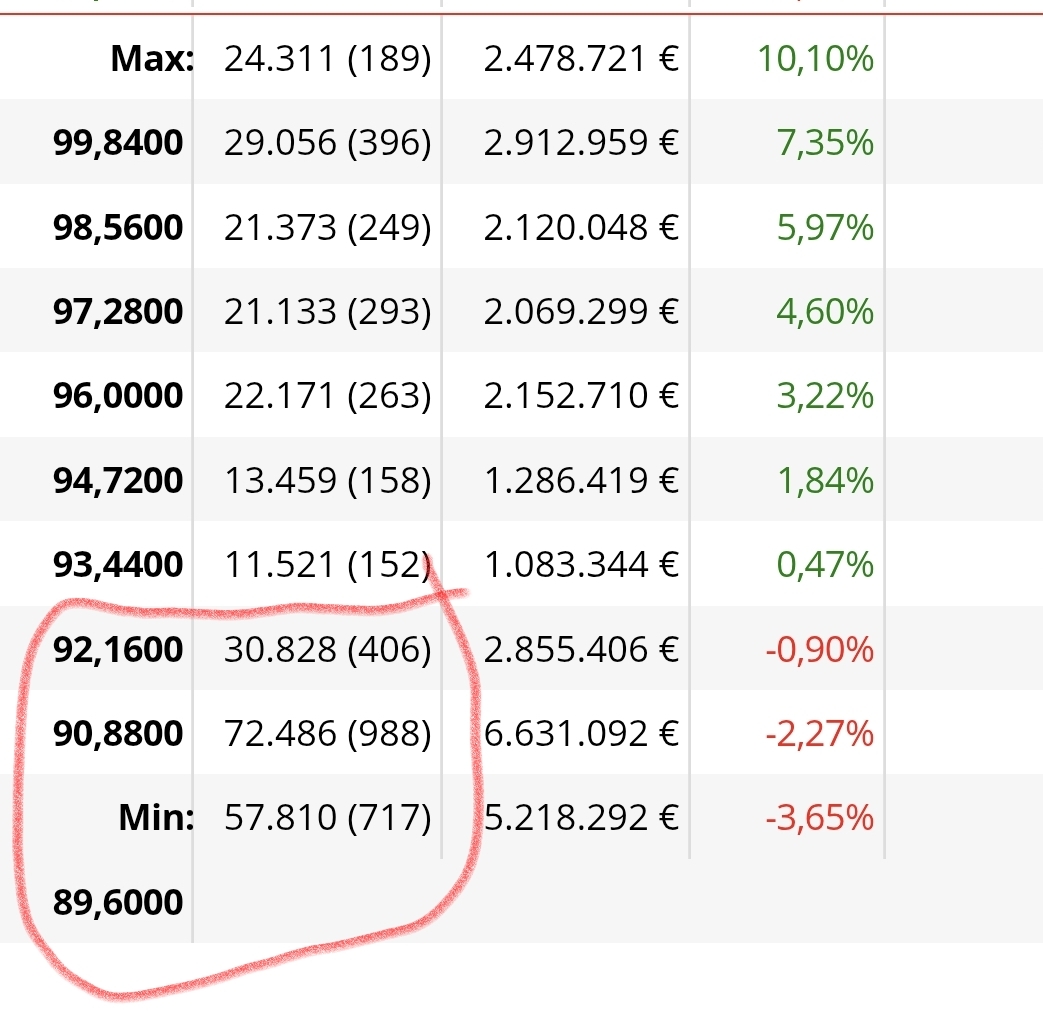Click turnover amount 6.631.092 €

[x=582, y=734]
